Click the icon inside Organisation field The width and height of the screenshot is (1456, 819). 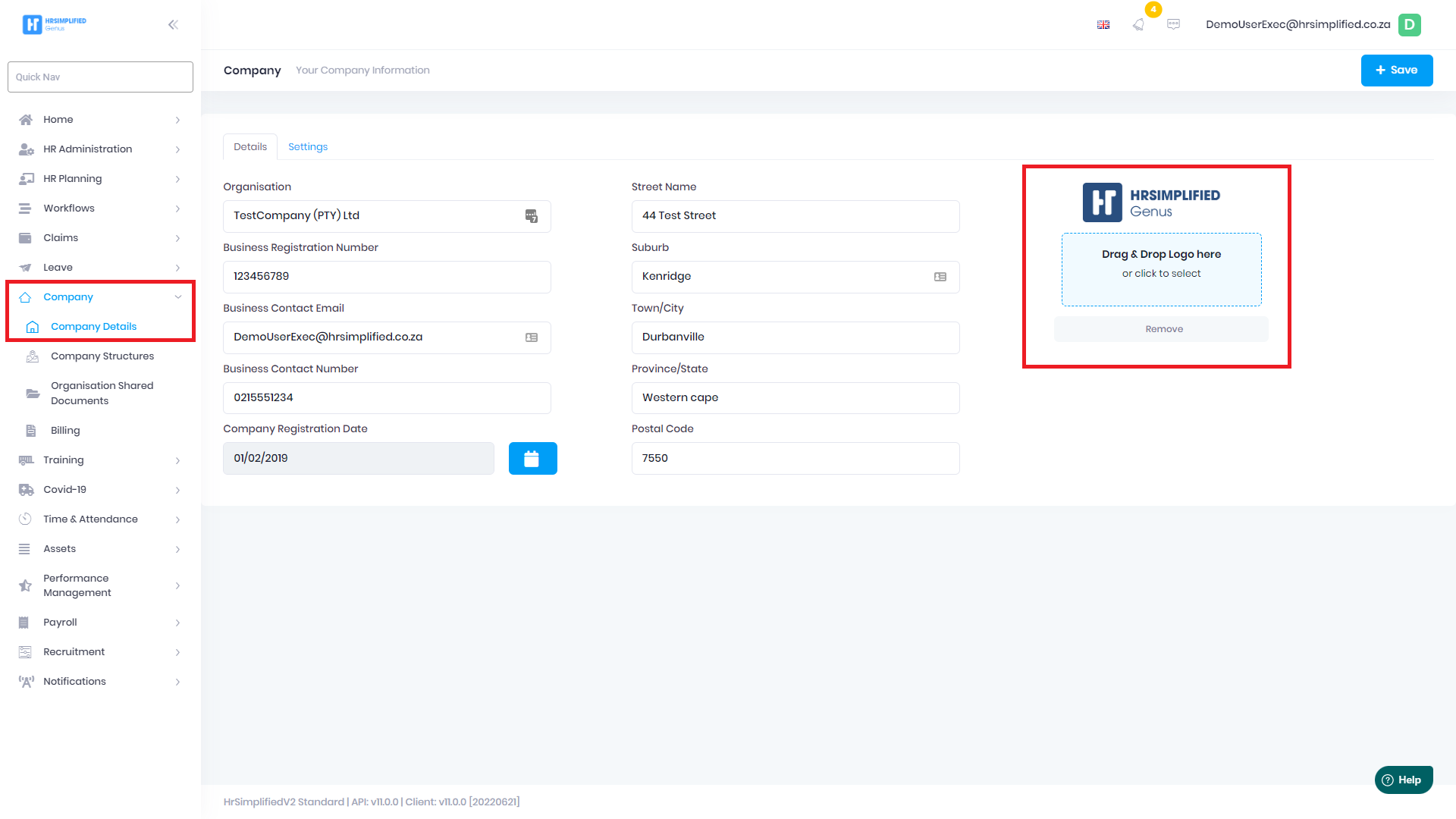point(532,216)
